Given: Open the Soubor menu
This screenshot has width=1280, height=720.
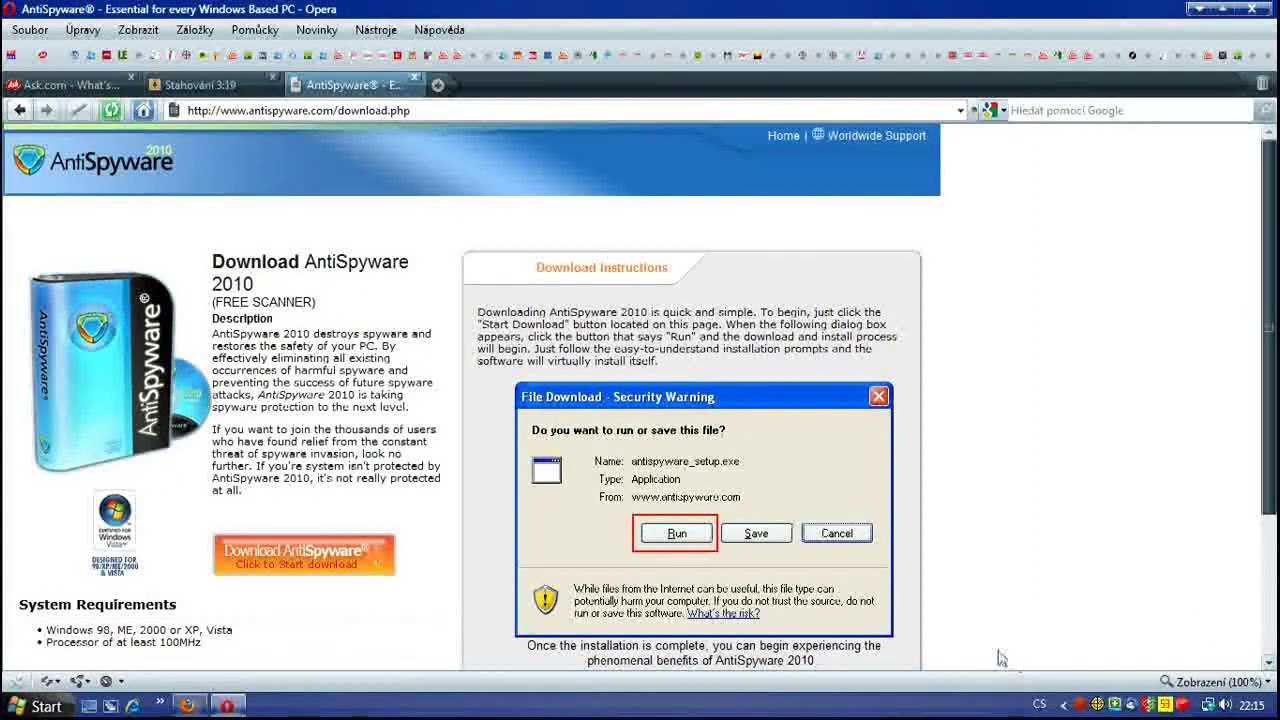Looking at the screenshot, I should tap(30, 30).
